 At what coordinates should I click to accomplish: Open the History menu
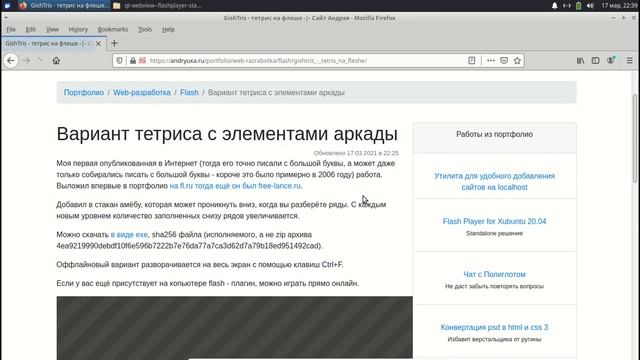78,29
